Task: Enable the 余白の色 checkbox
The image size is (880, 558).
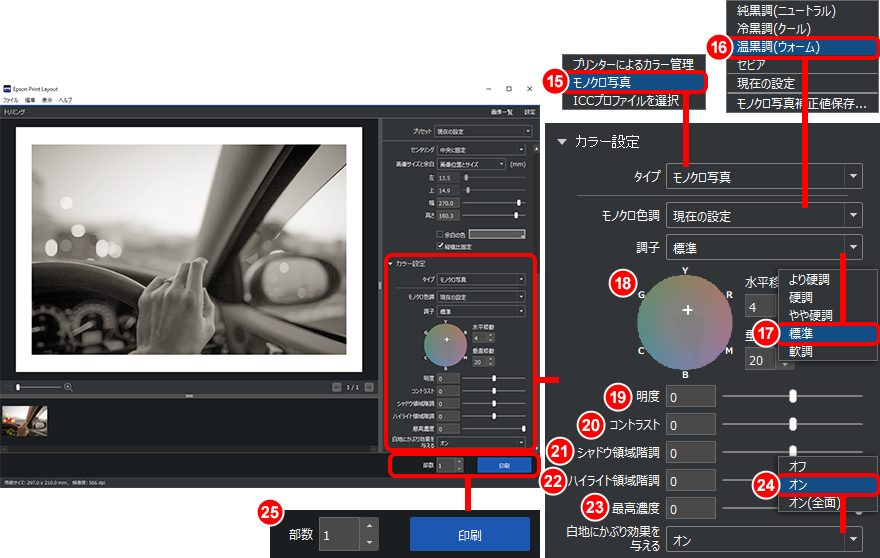Action: (439, 233)
